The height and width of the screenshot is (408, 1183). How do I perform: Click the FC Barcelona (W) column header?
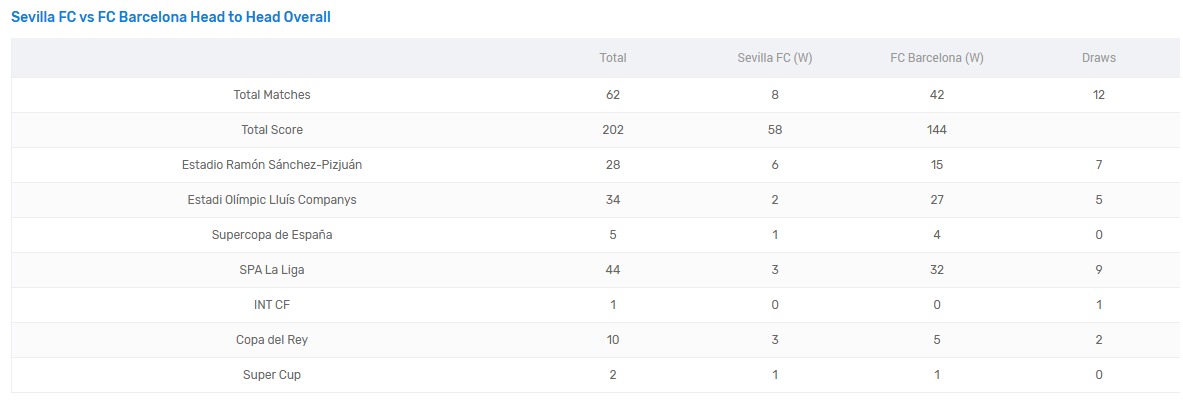click(x=937, y=58)
